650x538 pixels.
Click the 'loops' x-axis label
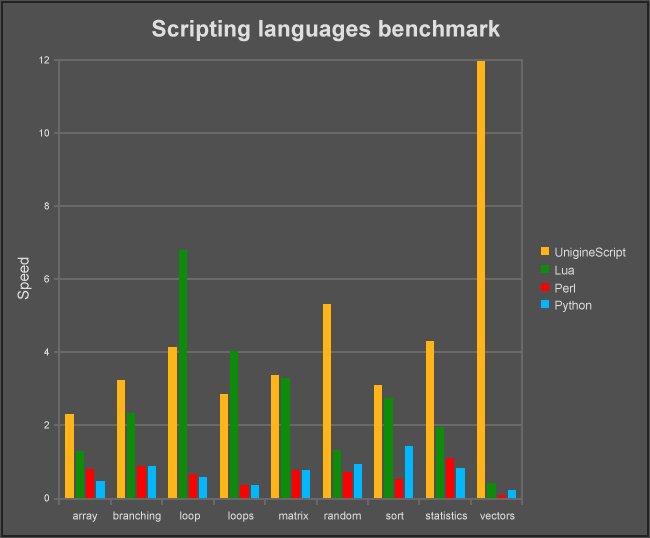pos(240,516)
